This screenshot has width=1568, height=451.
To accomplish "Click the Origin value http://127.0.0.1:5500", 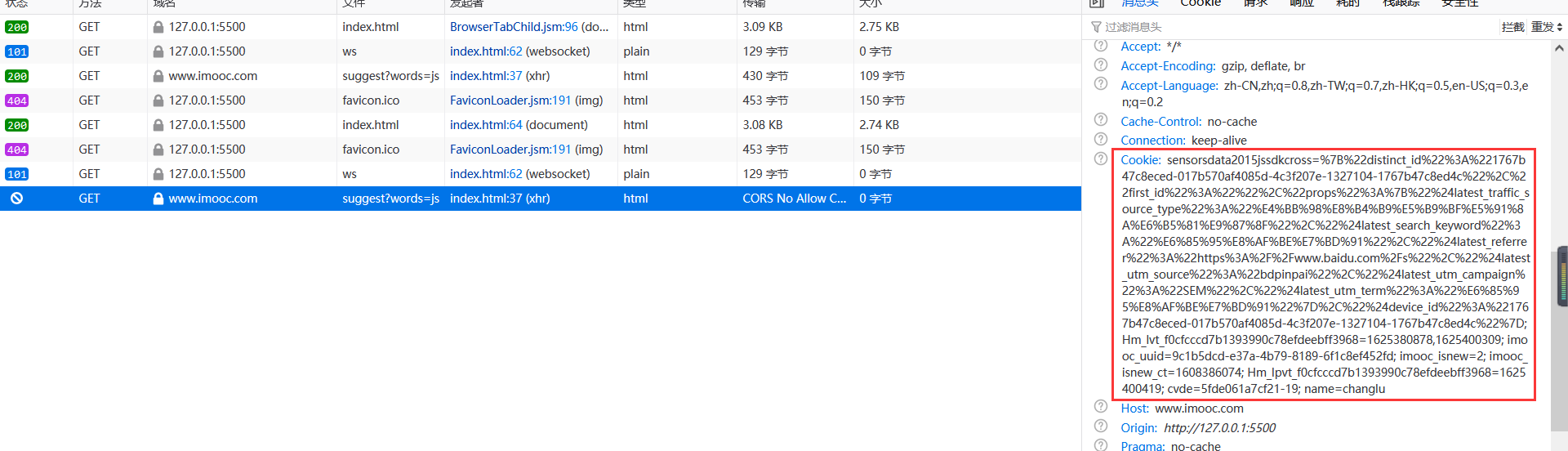I will coord(1219,428).
